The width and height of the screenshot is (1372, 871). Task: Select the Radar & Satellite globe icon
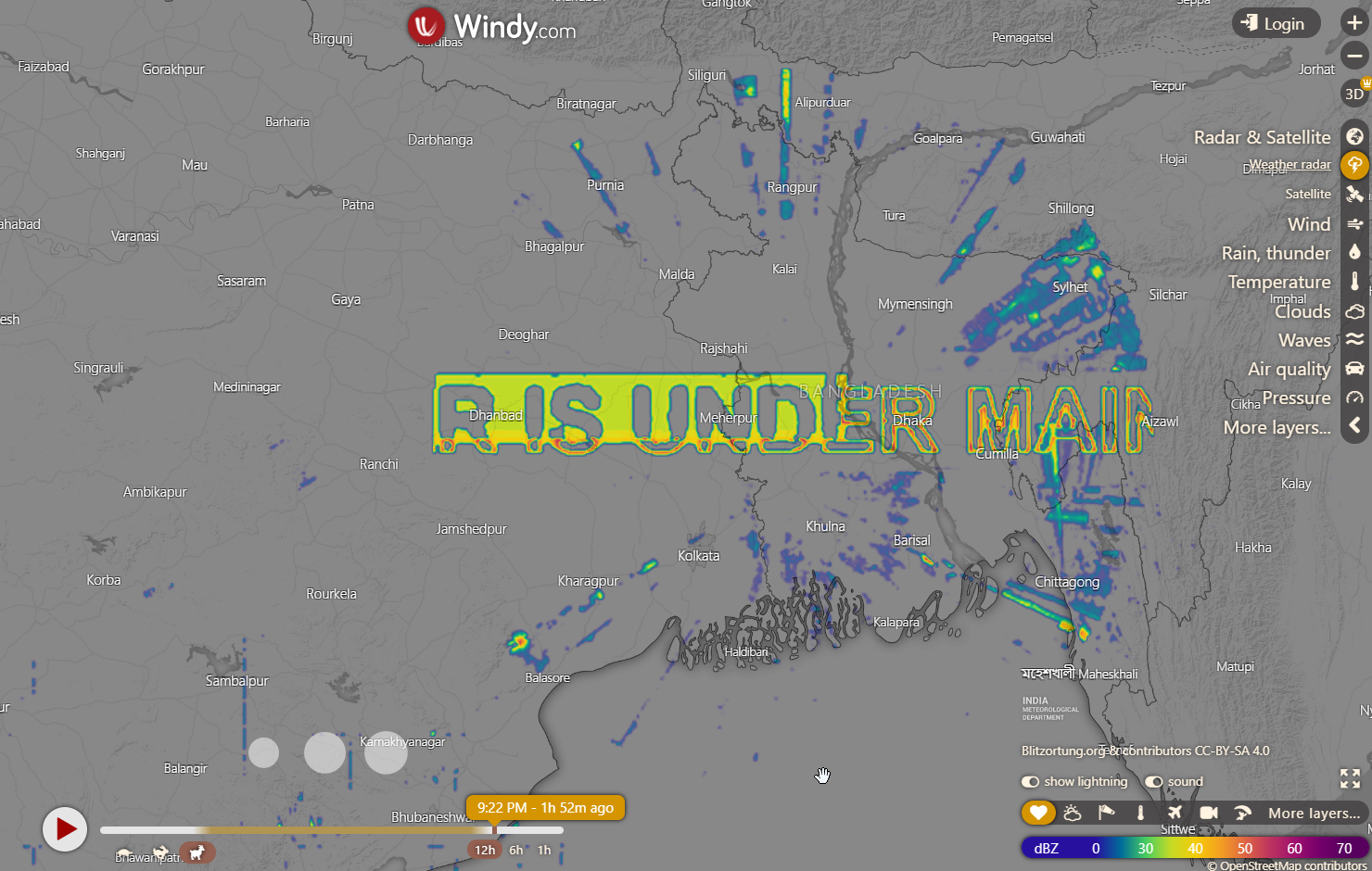pos(1354,137)
